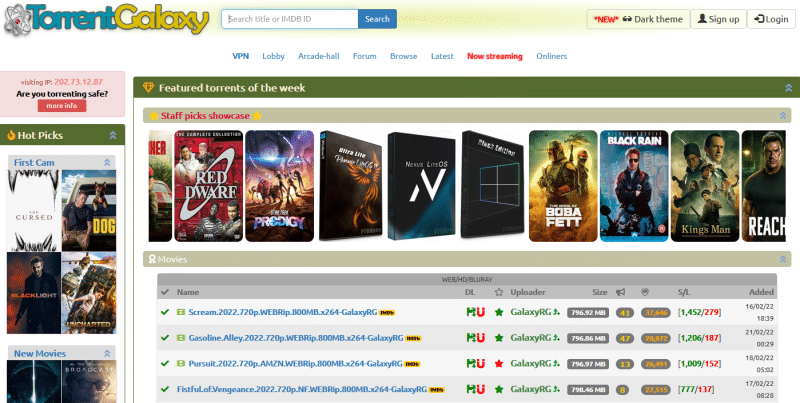The image size is (800, 403).
Task: Collapse the Staff picks showcase section
Action: tap(781, 116)
